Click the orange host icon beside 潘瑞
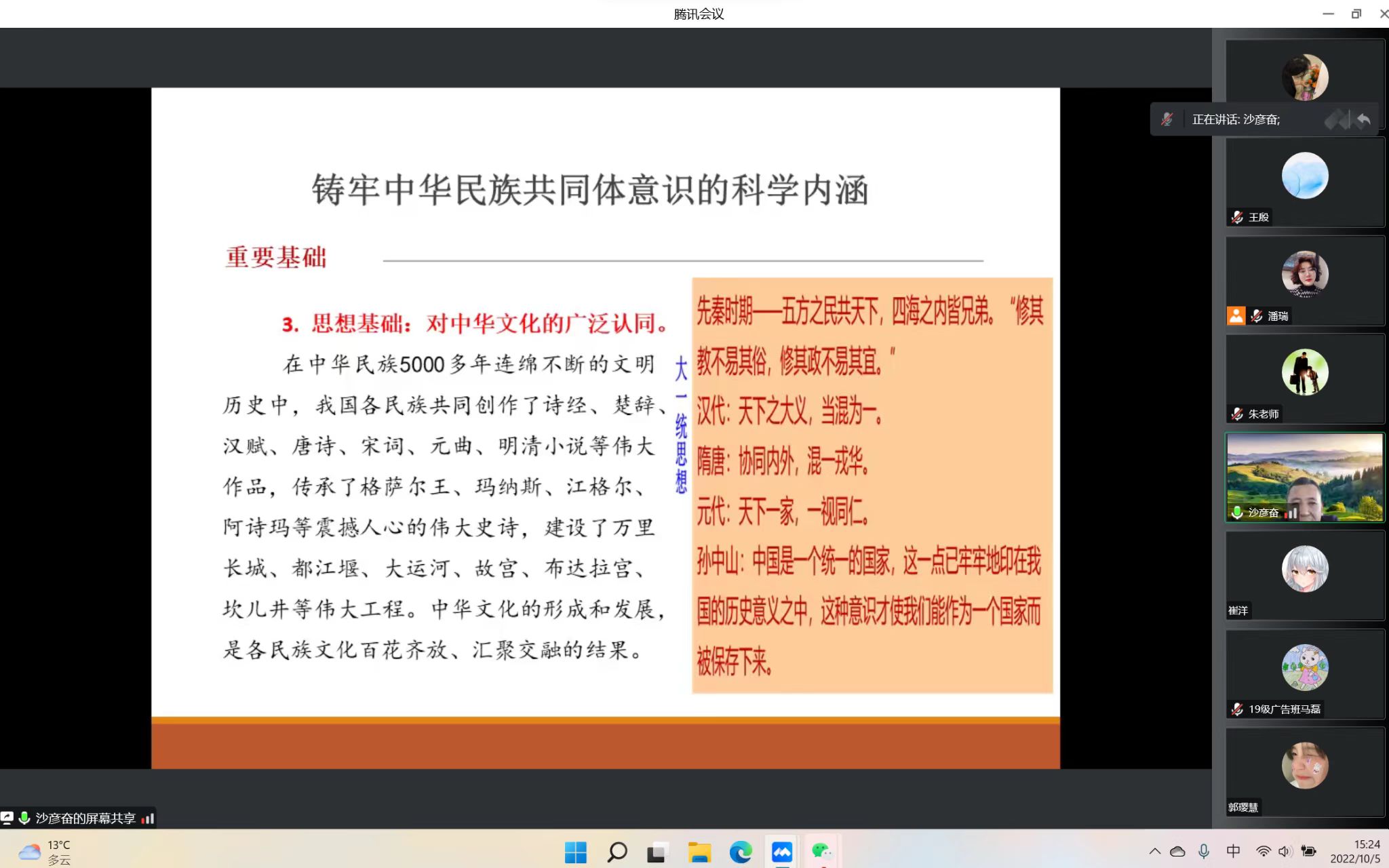1389x868 pixels. coord(1236,315)
